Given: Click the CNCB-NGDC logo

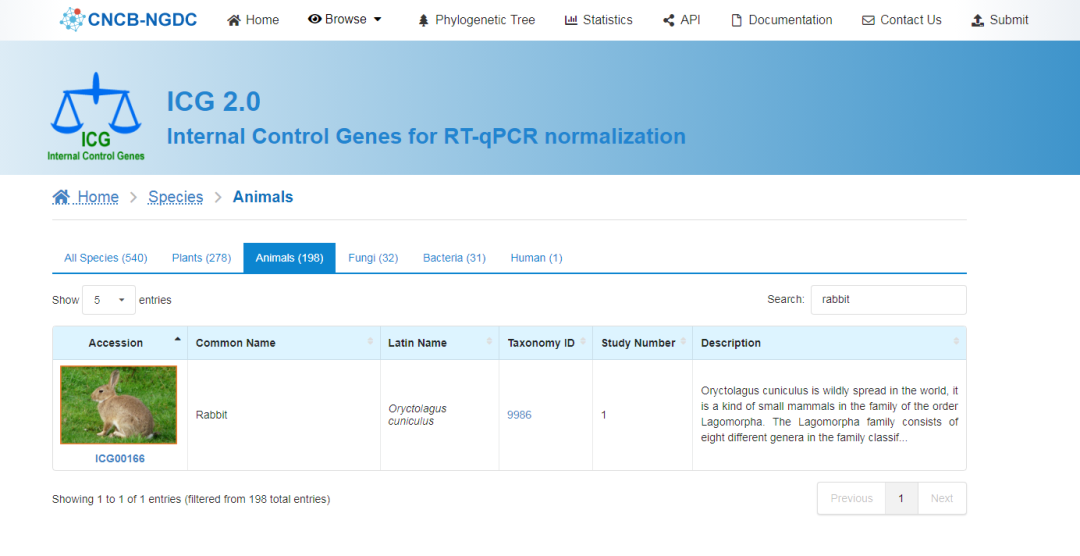Looking at the screenshot, I should point(128,19).
